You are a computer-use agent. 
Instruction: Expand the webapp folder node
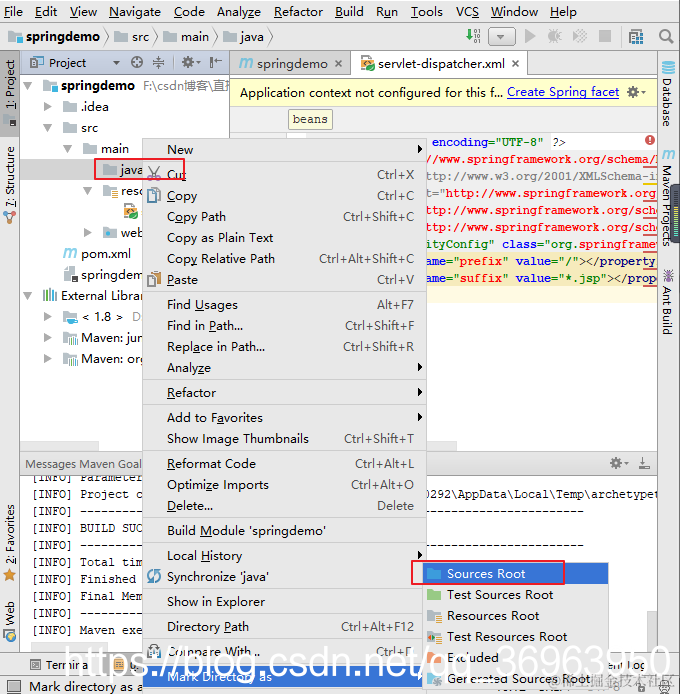pyautogui.click(x=88, y=232)
